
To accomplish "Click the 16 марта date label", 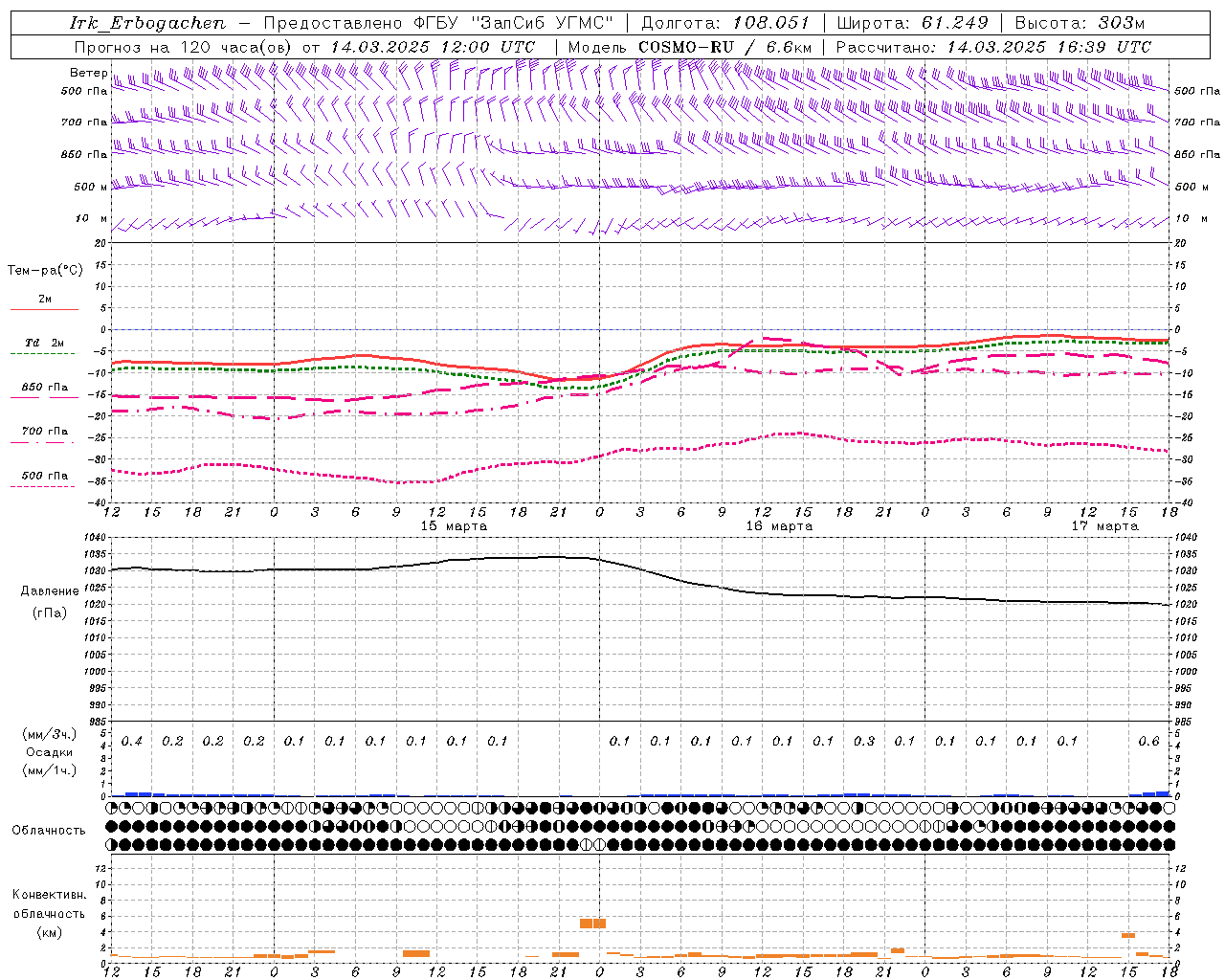I will pos(779,526).
